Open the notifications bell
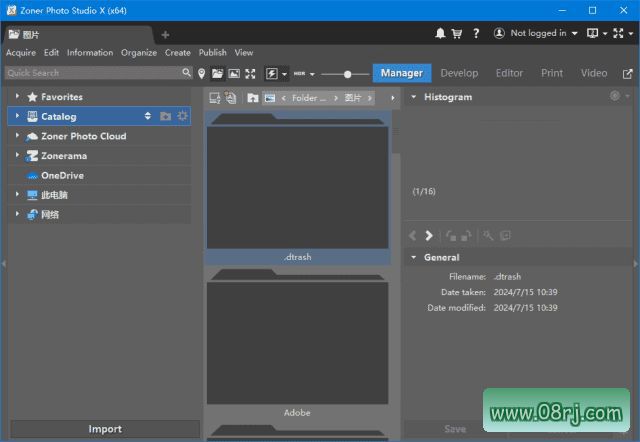Screen dimensions: 640x442 440,33
